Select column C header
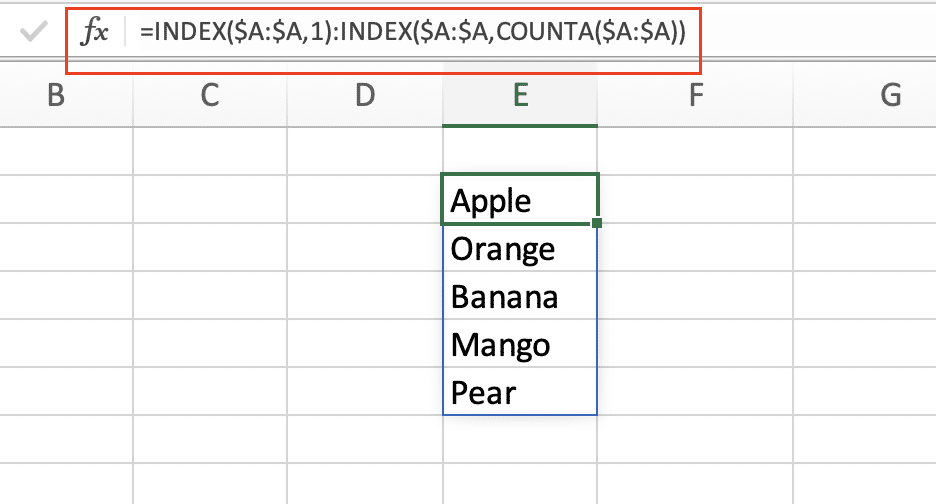Screen dimensions: 936x504 pyautogui.click(x=210, y=96)
